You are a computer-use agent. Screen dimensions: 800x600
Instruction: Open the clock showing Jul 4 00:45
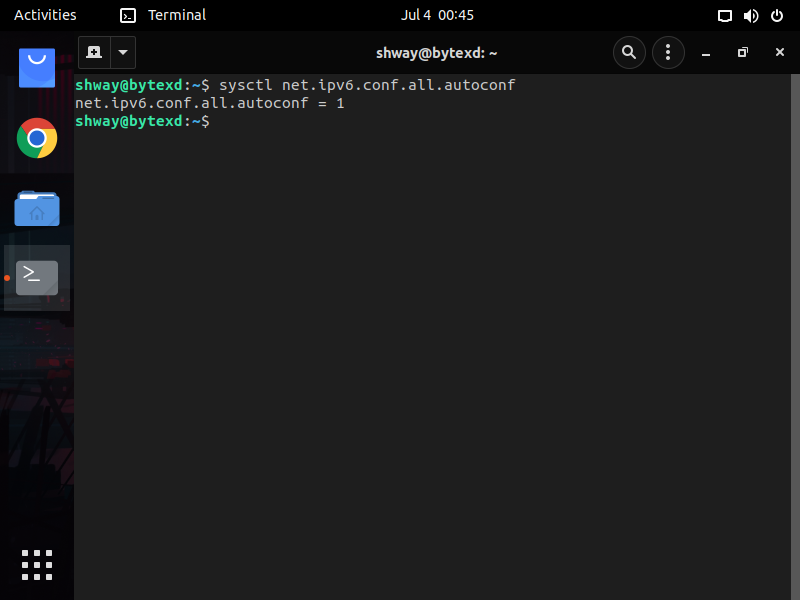click(x=437, y=15)
